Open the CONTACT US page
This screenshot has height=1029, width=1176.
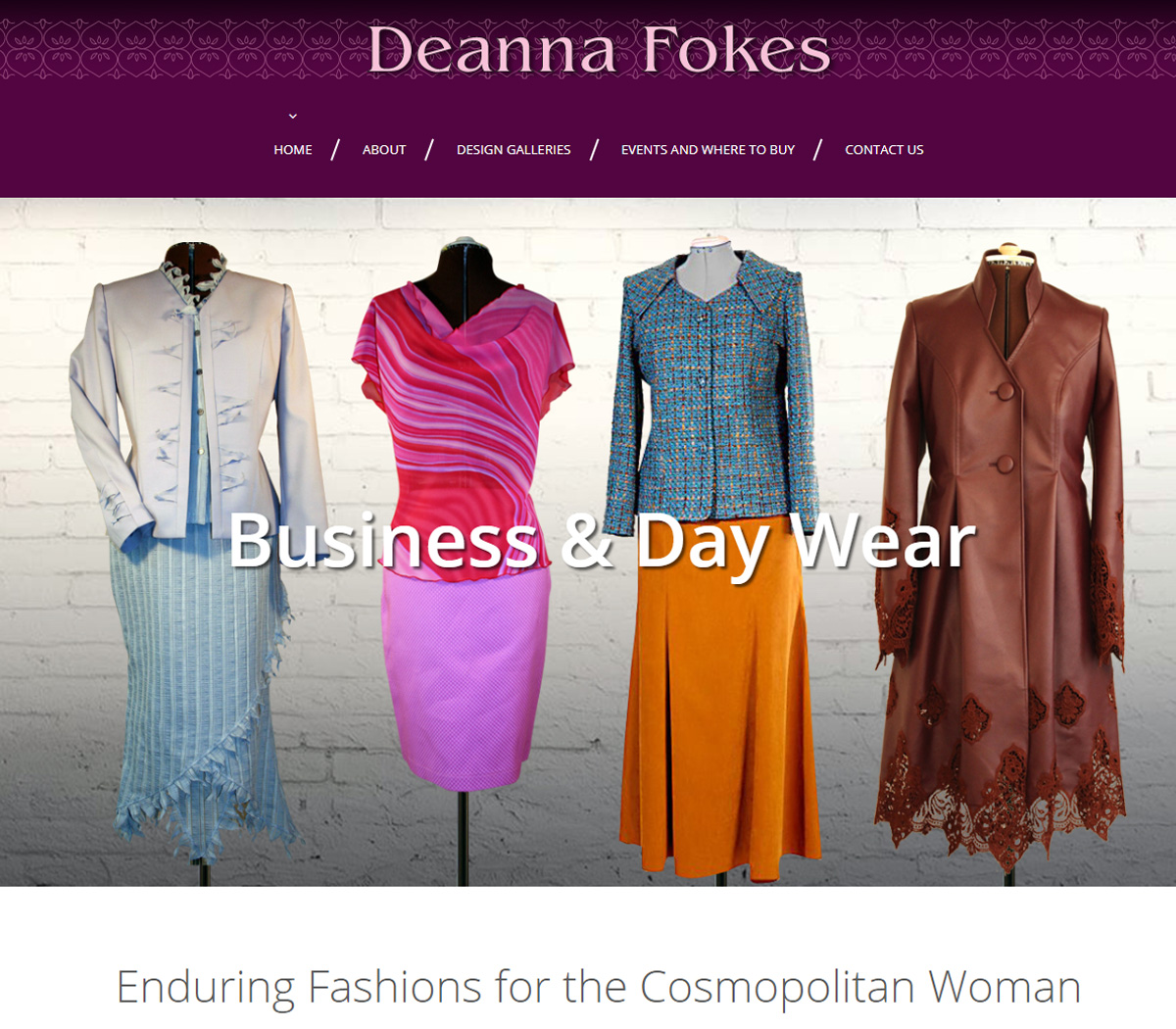coord(884,150)
